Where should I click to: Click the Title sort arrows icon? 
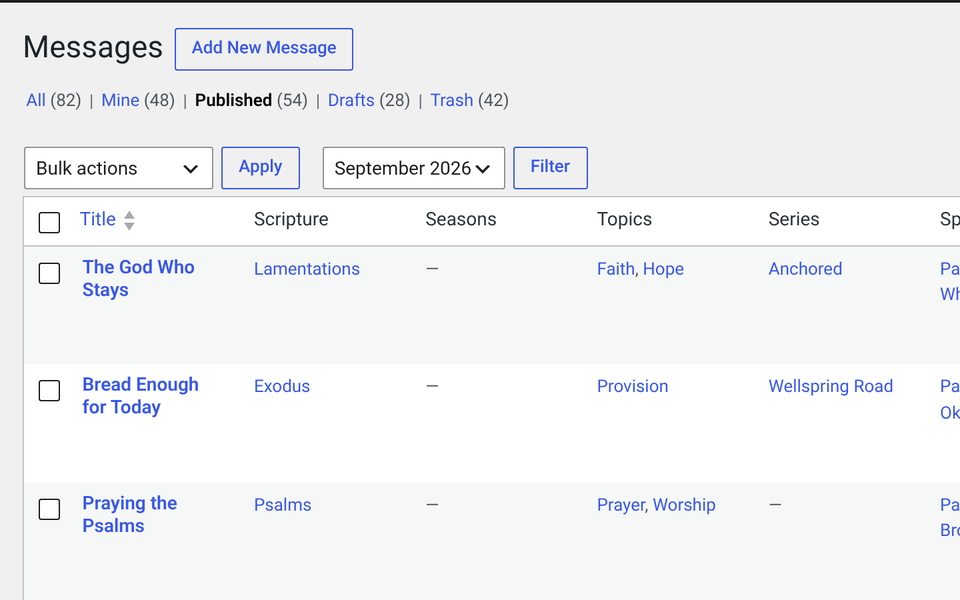point(129,220)
